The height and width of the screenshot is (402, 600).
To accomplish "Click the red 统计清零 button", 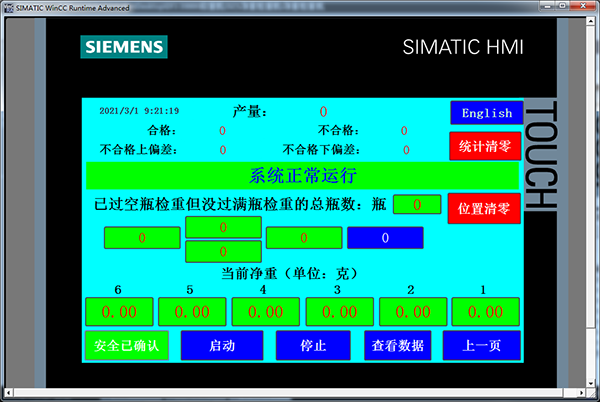I will click(485, 146).
